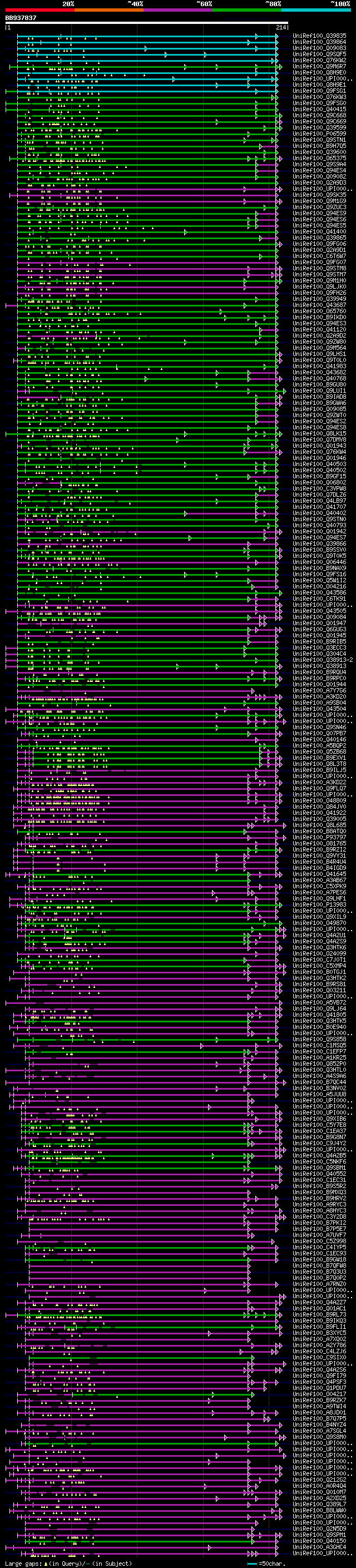Open hit UniRef100_Q9LJK0
The width and height of the screenshot is (356, 1568).
(x=319, y=286)
